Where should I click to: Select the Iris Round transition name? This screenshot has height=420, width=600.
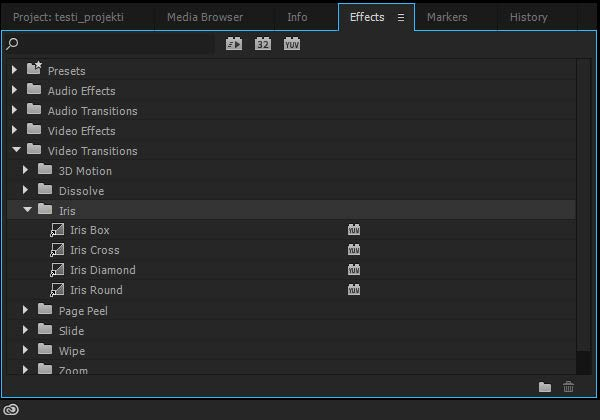(x=96, y=290)
